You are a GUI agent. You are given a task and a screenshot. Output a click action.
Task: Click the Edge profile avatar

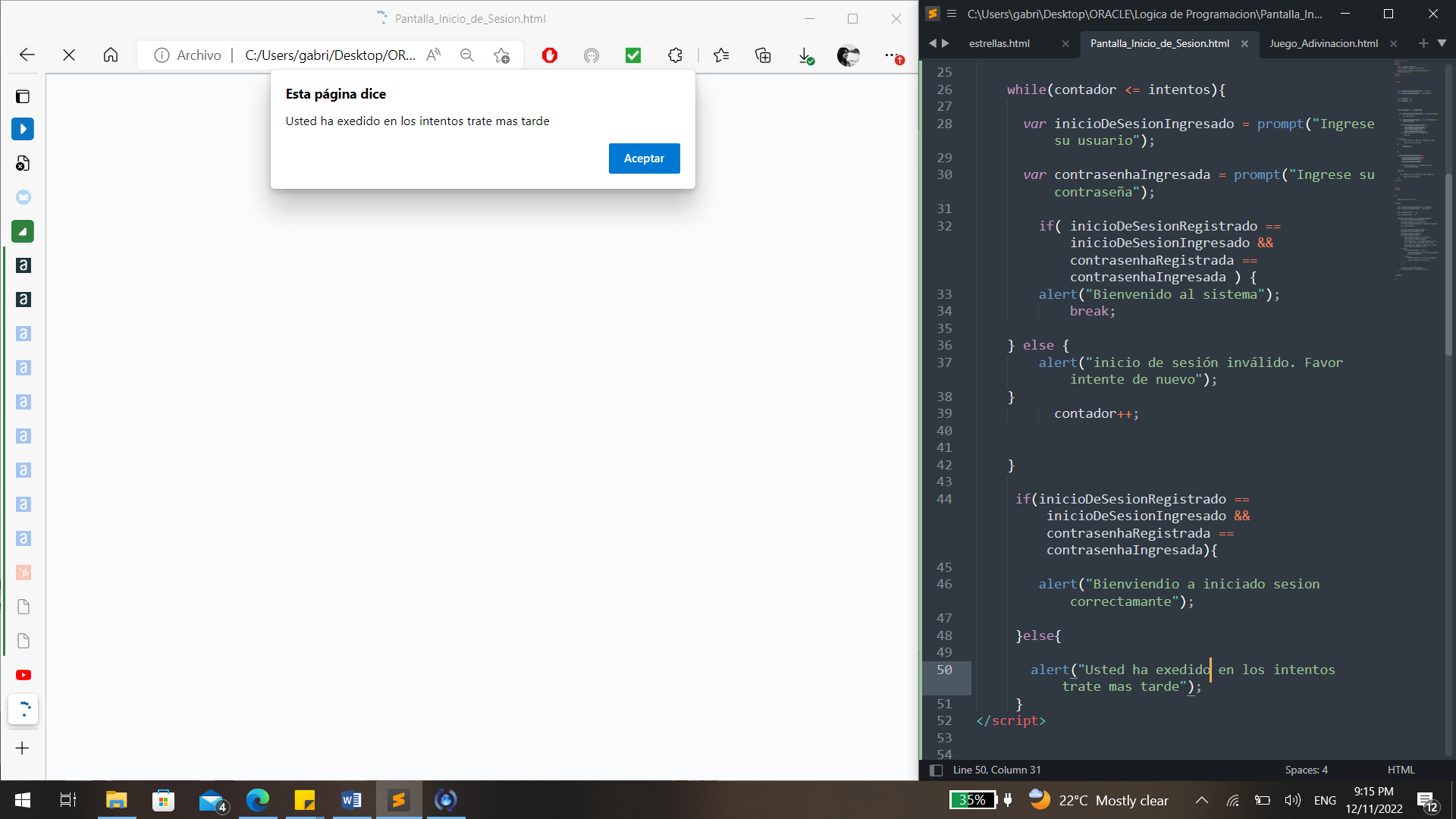[848, 55]
